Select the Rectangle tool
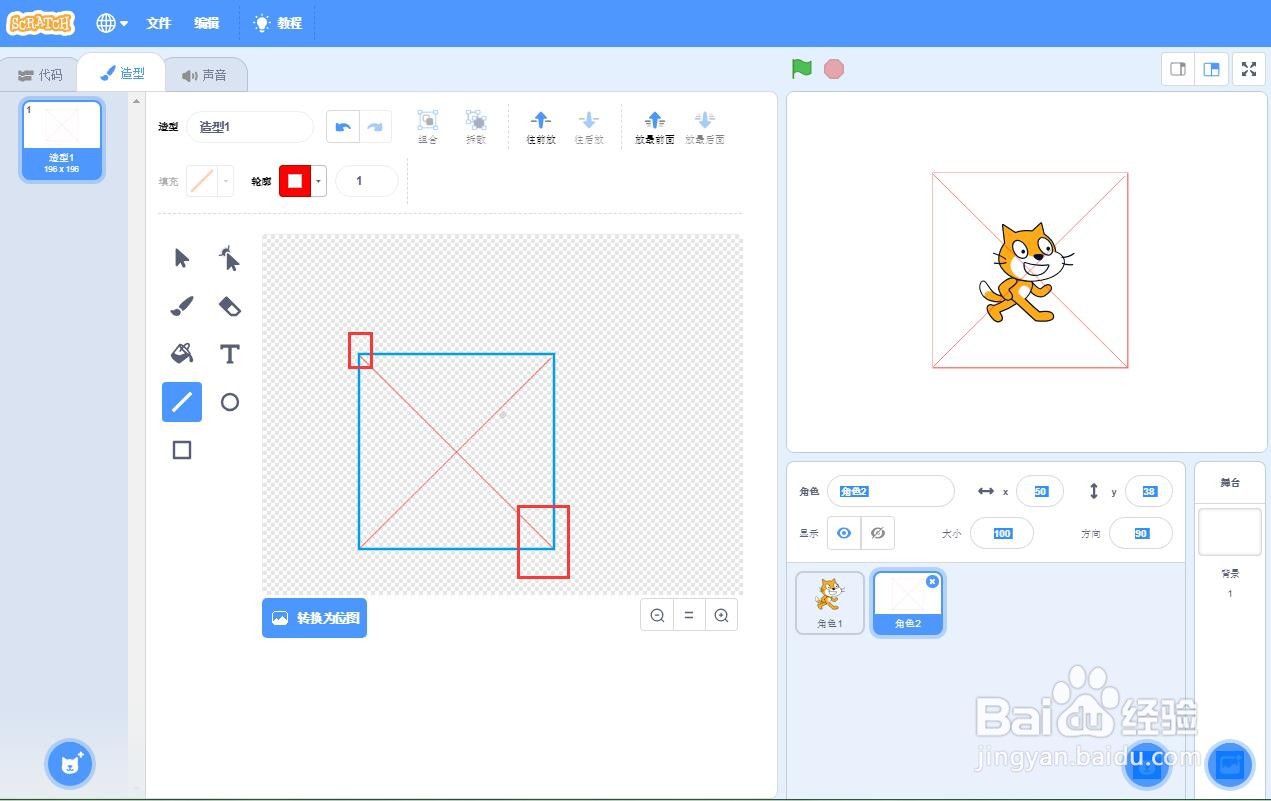Viewport: 1271px width, 801px height. pyautogui.click(x=182, y=450)
